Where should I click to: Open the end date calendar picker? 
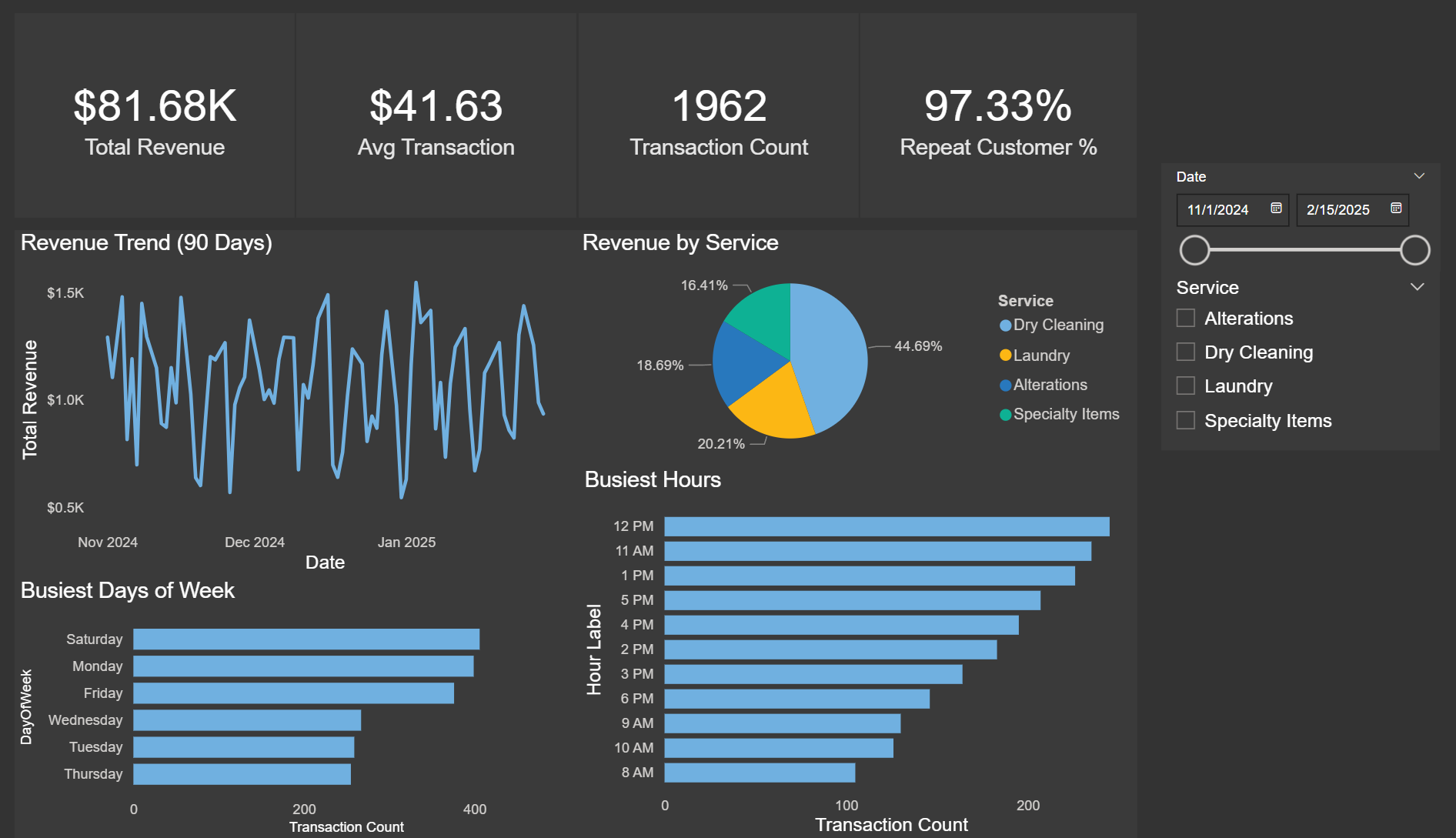(x=1397, y=209)
